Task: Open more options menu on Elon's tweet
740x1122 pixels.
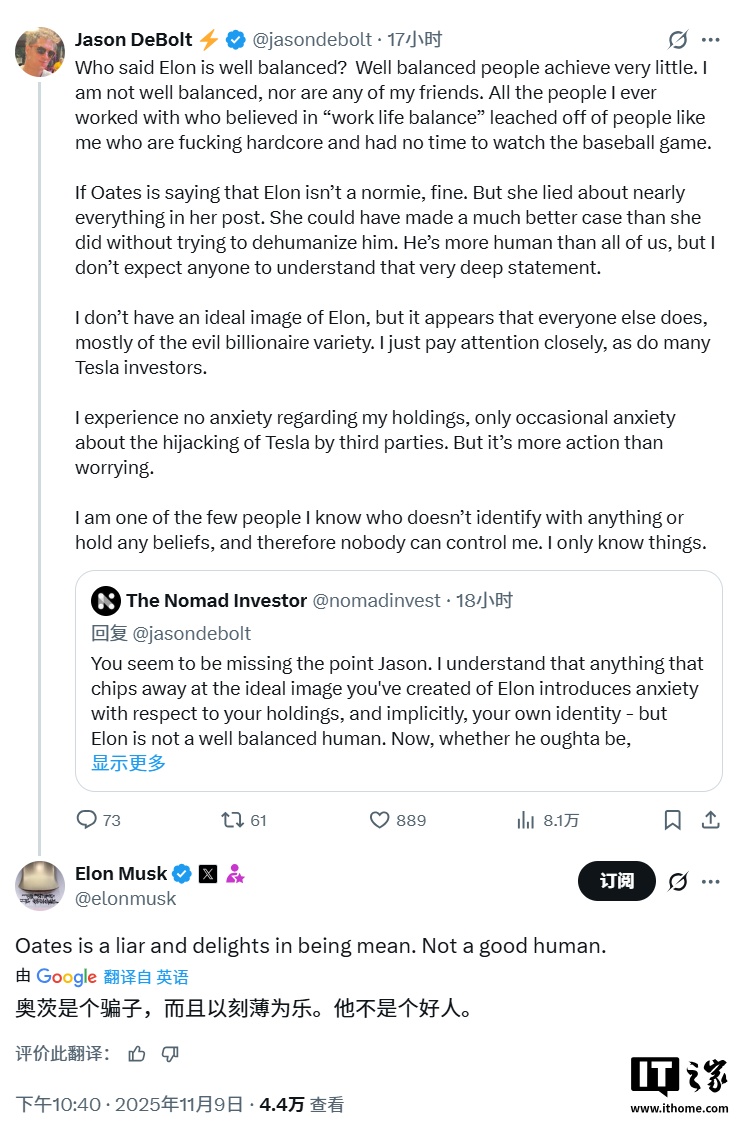Action: 711,881
